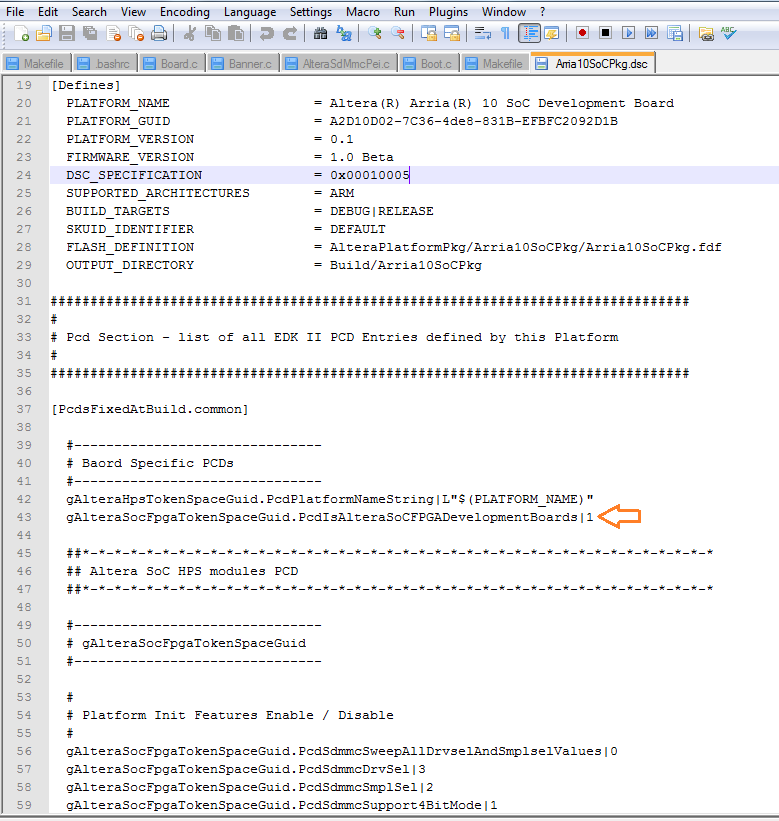
Task: Paste with the clipboard toolbar icon
Action: tap(236, 34)
